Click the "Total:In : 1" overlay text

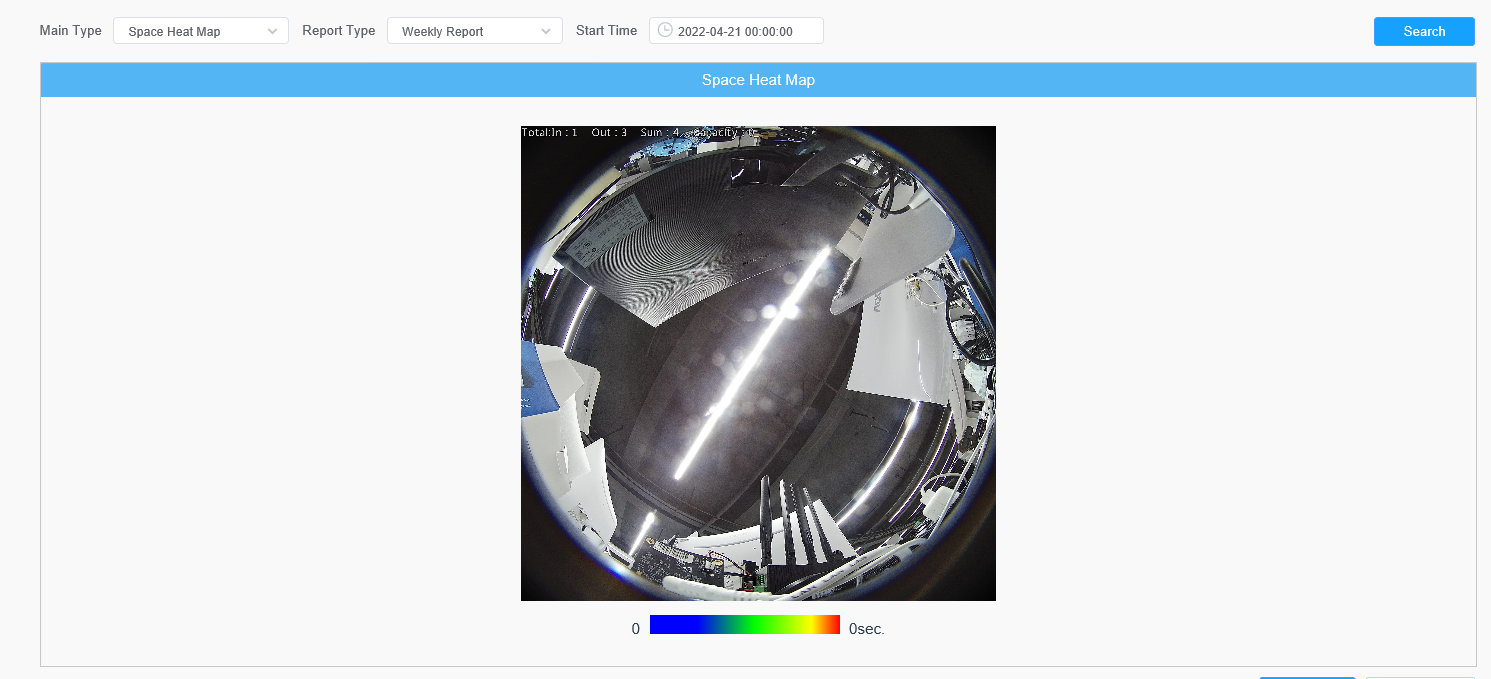click(x=550, y=132)
